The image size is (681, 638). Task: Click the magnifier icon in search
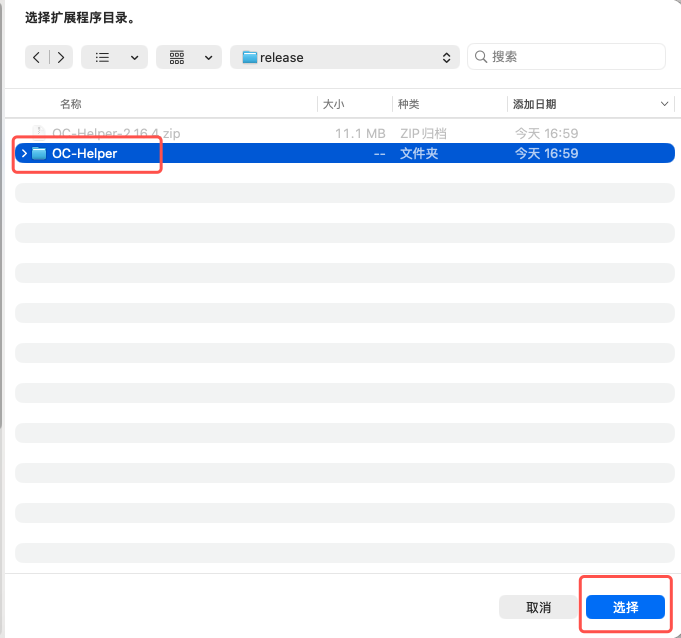click(x=480, y=56)
